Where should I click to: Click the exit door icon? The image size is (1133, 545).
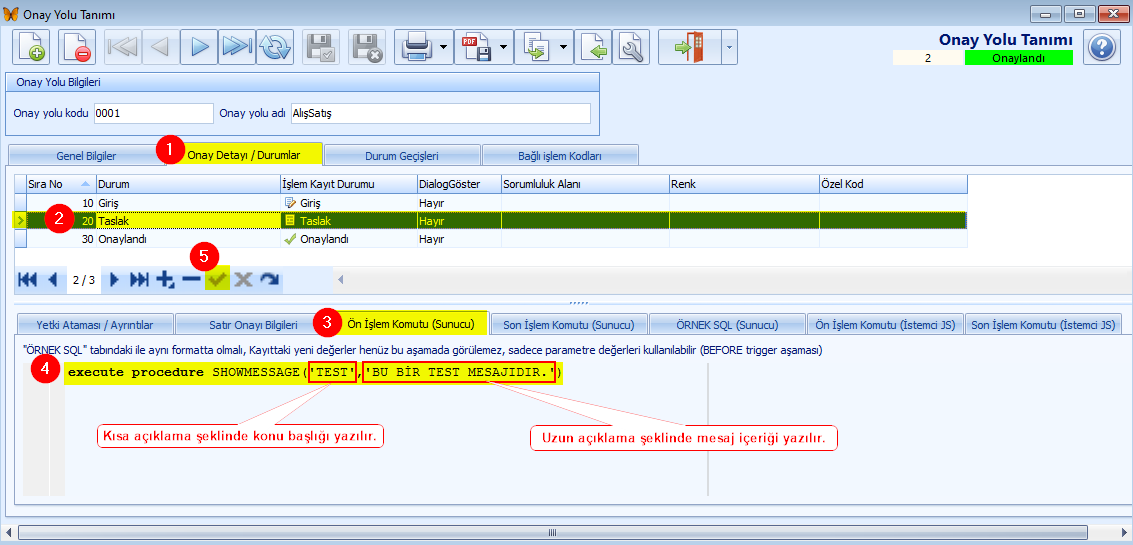tap(689, 47)
